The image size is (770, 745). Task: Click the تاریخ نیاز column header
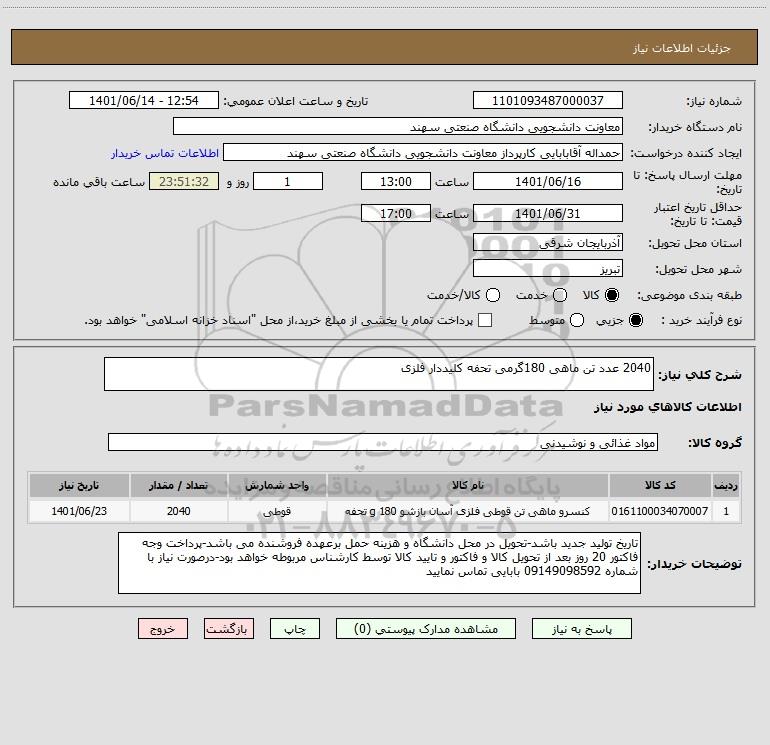click(x=79, y=485)
